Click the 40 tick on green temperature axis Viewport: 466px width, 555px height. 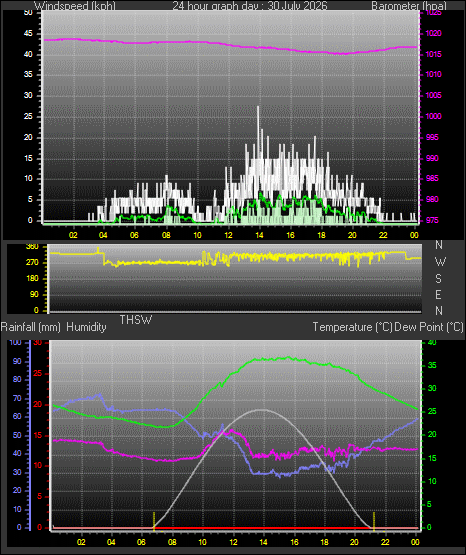[x=432, y=342]
